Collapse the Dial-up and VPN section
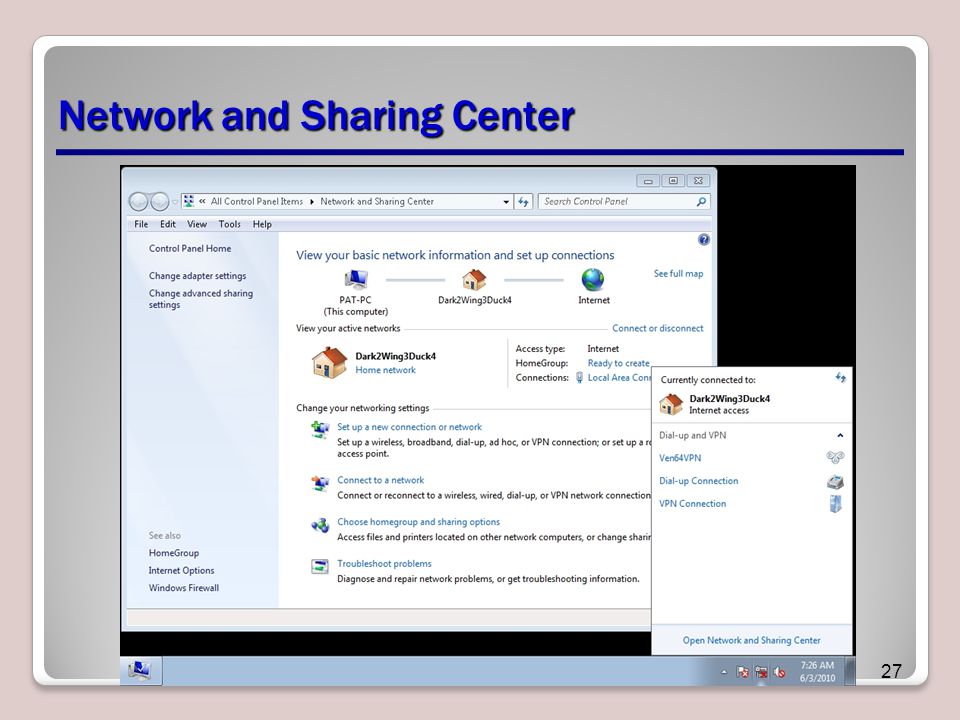960x720 pixels. coord(840,435)
